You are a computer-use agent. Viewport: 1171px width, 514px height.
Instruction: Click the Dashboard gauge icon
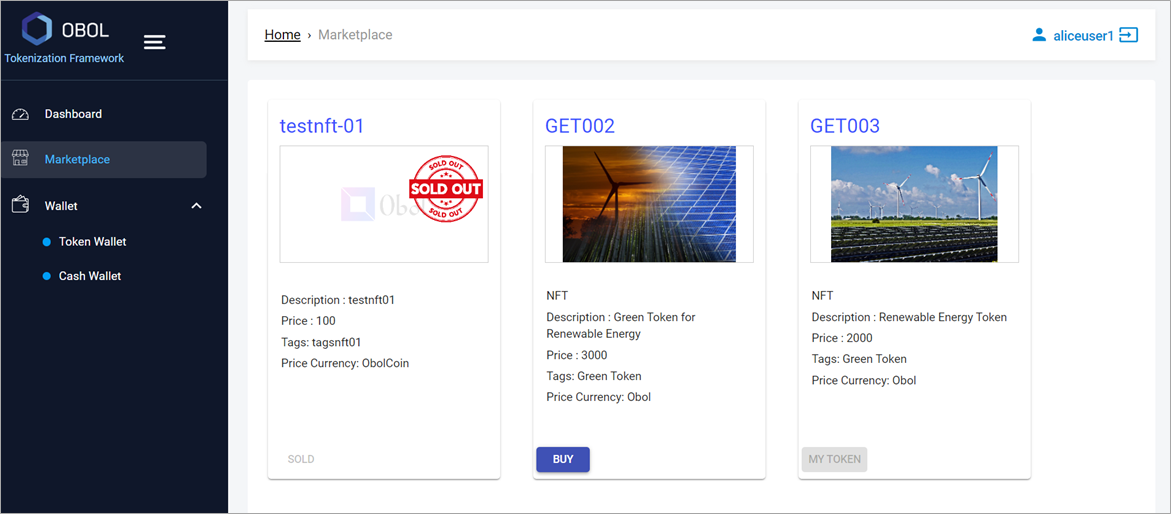pos(20,114)
